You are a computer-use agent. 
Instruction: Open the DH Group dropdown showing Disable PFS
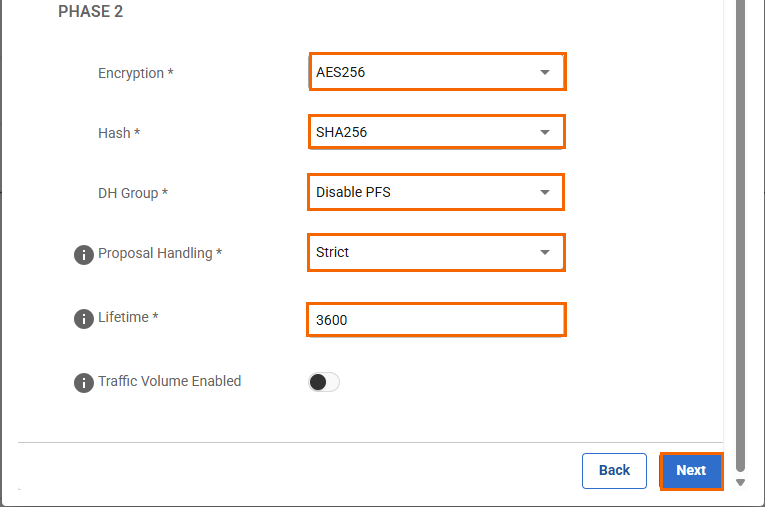click(436, 192)
